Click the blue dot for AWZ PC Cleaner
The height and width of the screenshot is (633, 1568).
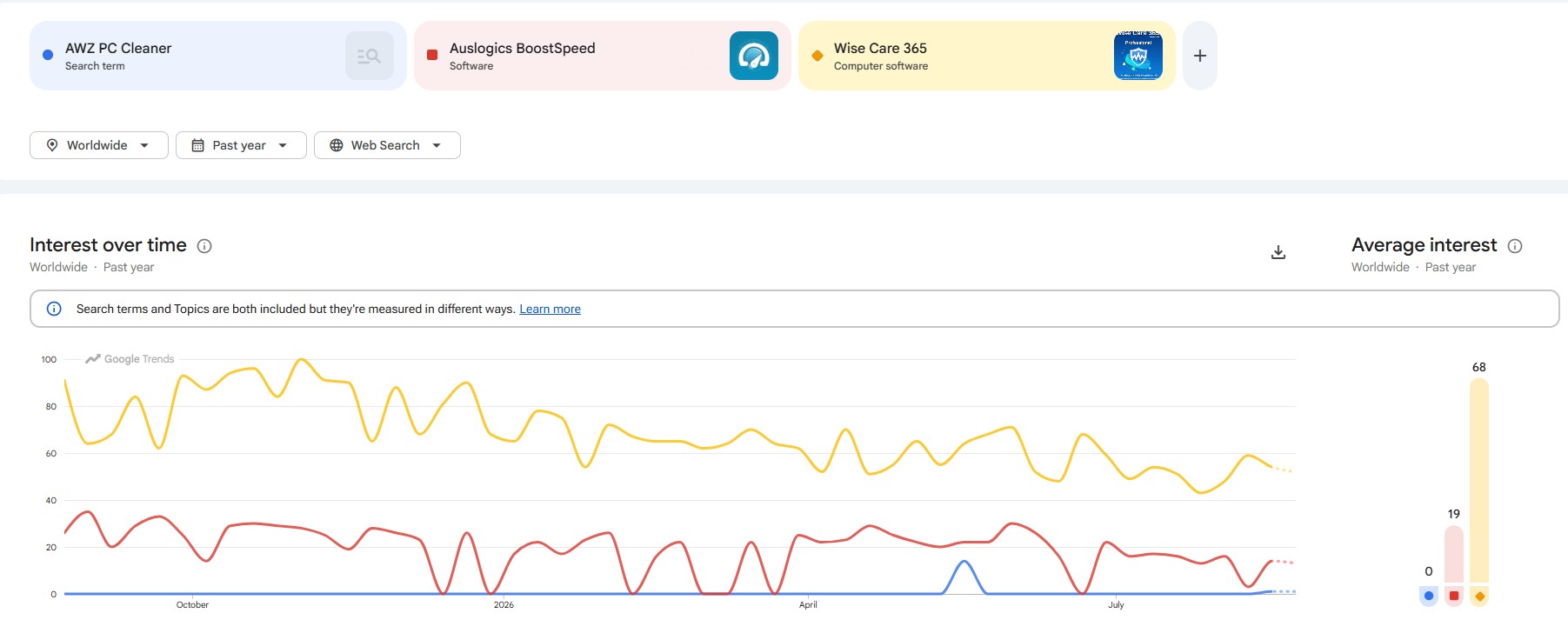click(x=48, y=56)
